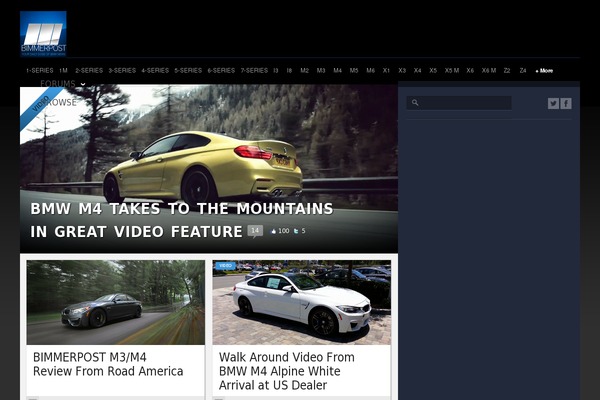Click the VIDEO ribbon on the featured image
Image resolution: width=600 pixels, height=400 pixels.
pos(41,104)
